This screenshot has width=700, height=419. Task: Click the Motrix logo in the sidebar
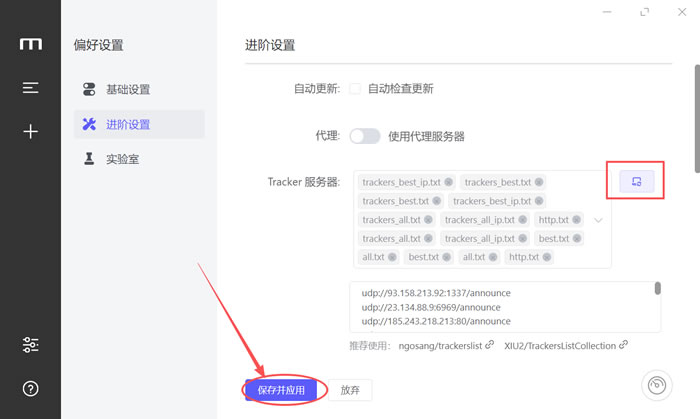31,44
